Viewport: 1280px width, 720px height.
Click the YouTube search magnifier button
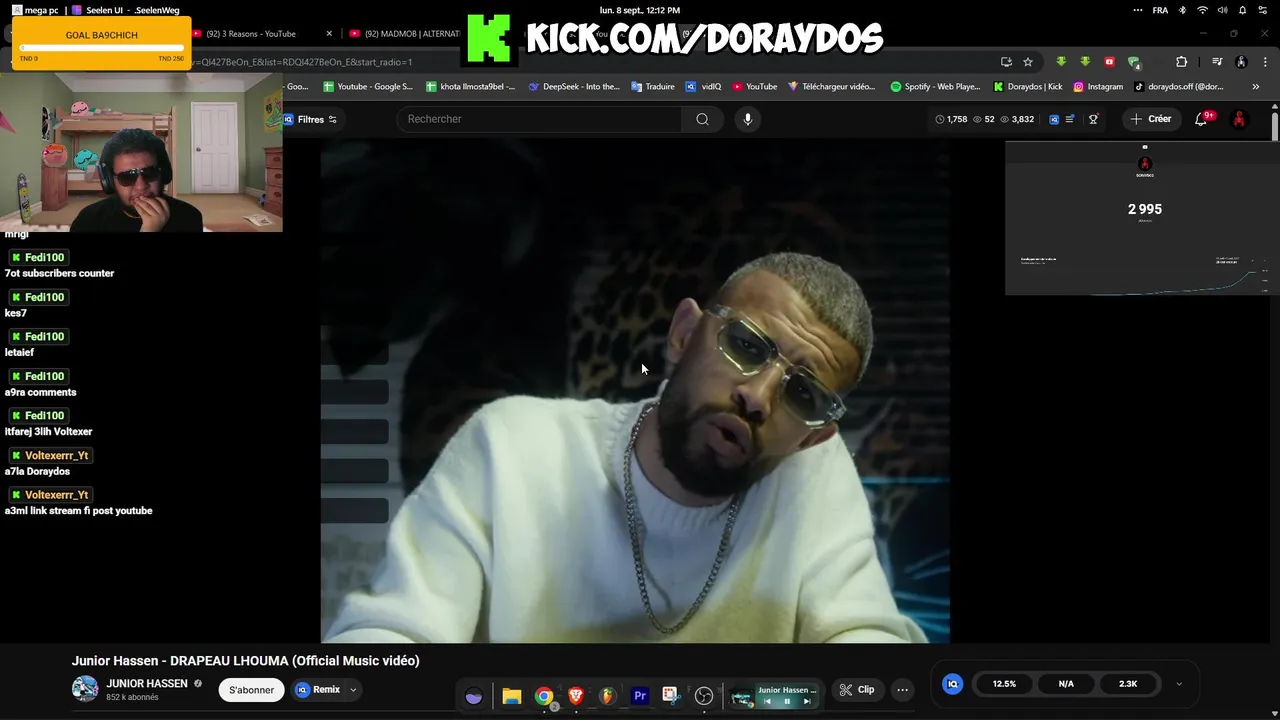pos(702,119)
